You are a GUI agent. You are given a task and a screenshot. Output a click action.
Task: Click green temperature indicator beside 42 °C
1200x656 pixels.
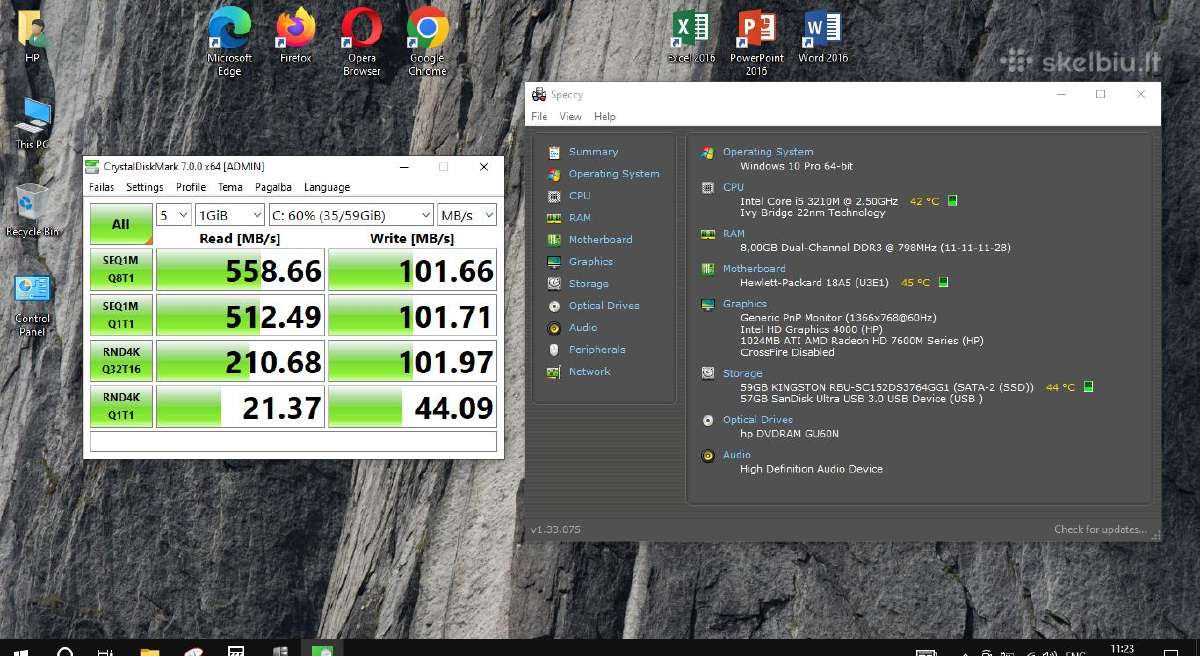(952, 201)
